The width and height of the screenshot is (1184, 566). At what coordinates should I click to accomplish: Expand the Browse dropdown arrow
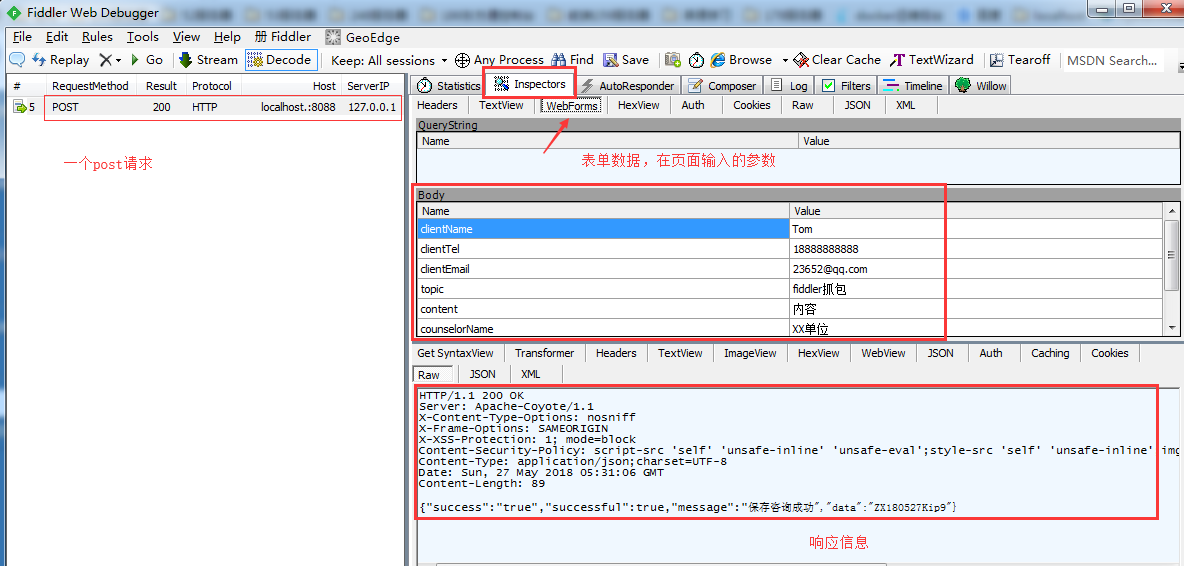[785, 60]
